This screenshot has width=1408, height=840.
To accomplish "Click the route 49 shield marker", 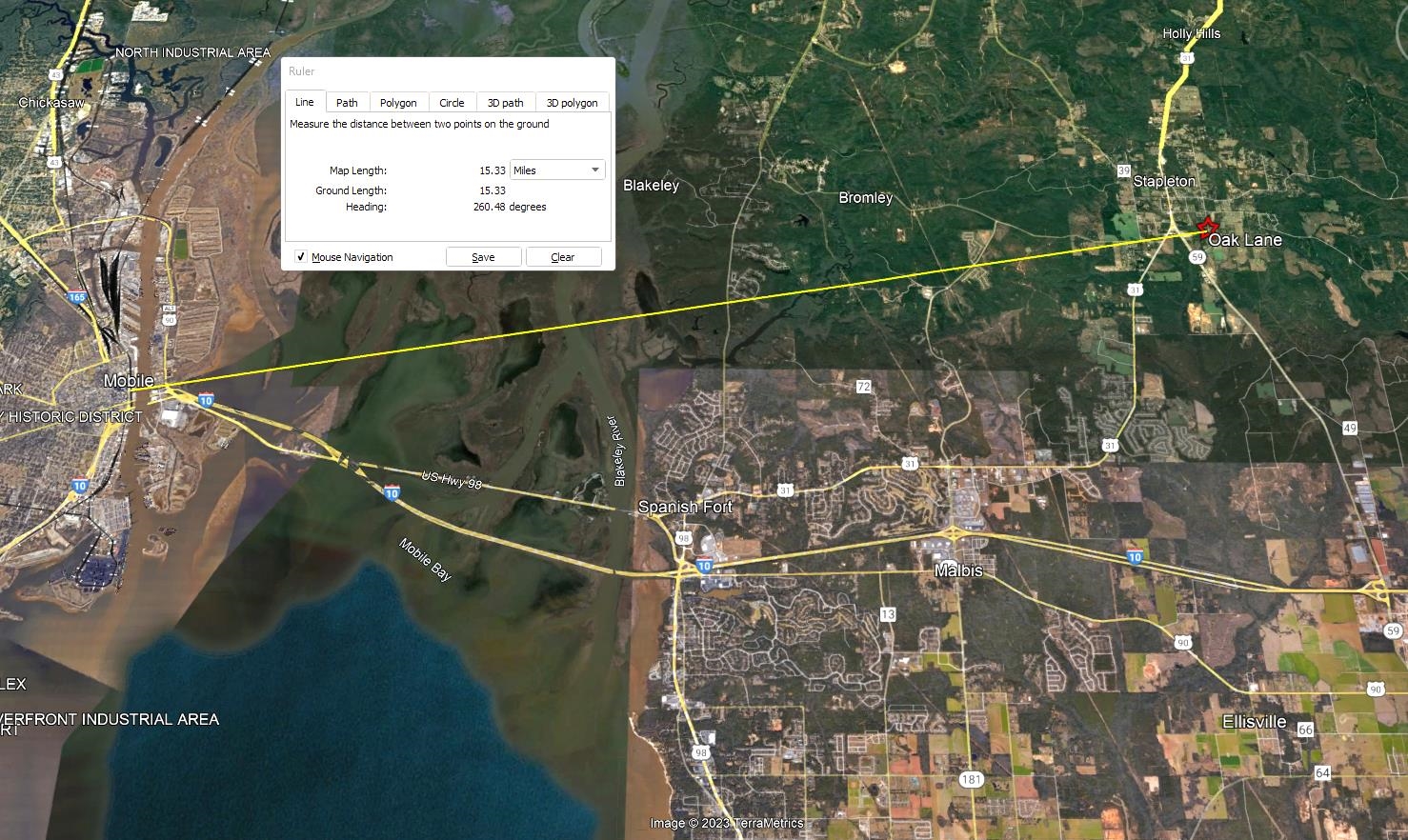I will click(1350, 428).
